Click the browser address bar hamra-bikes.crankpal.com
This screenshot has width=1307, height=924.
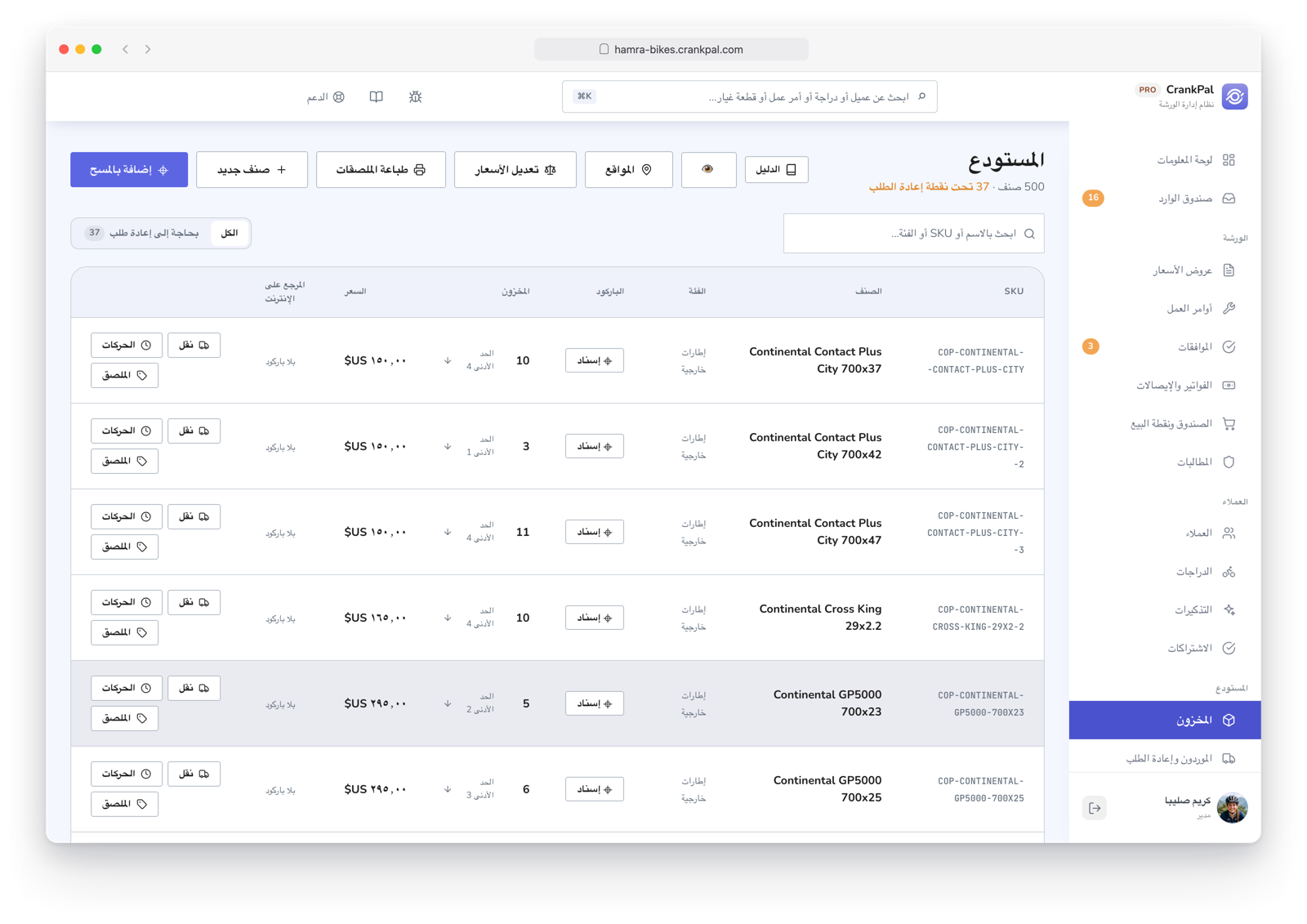click(671, 49)
